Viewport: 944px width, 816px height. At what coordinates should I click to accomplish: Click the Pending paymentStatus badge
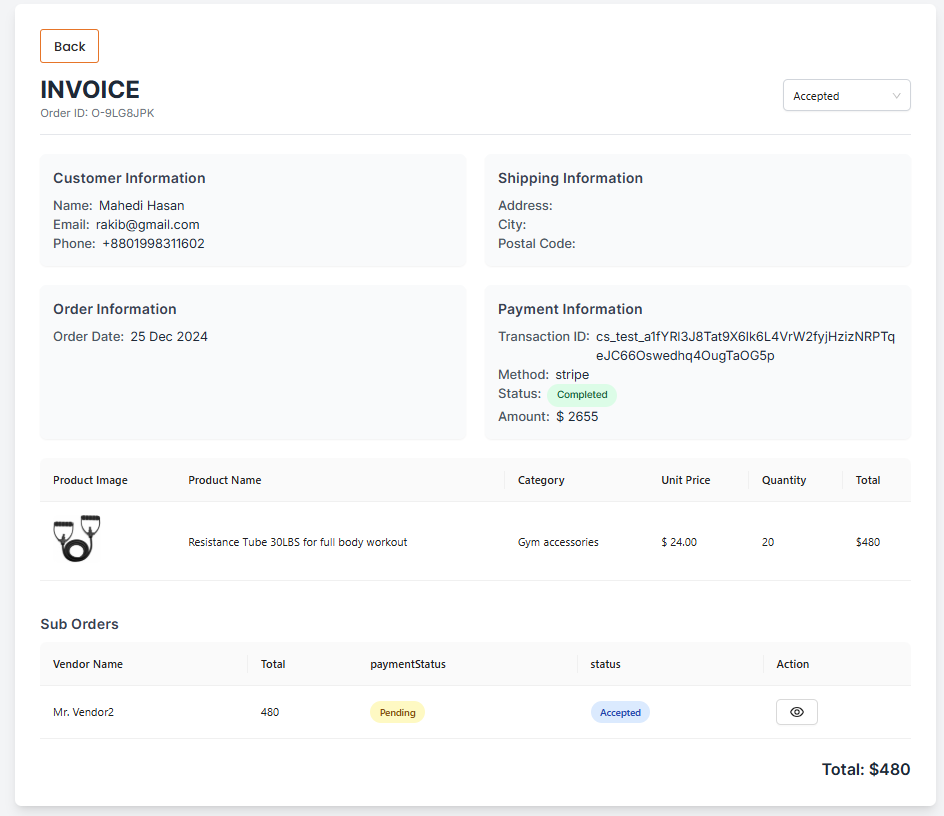pos(397,713)
